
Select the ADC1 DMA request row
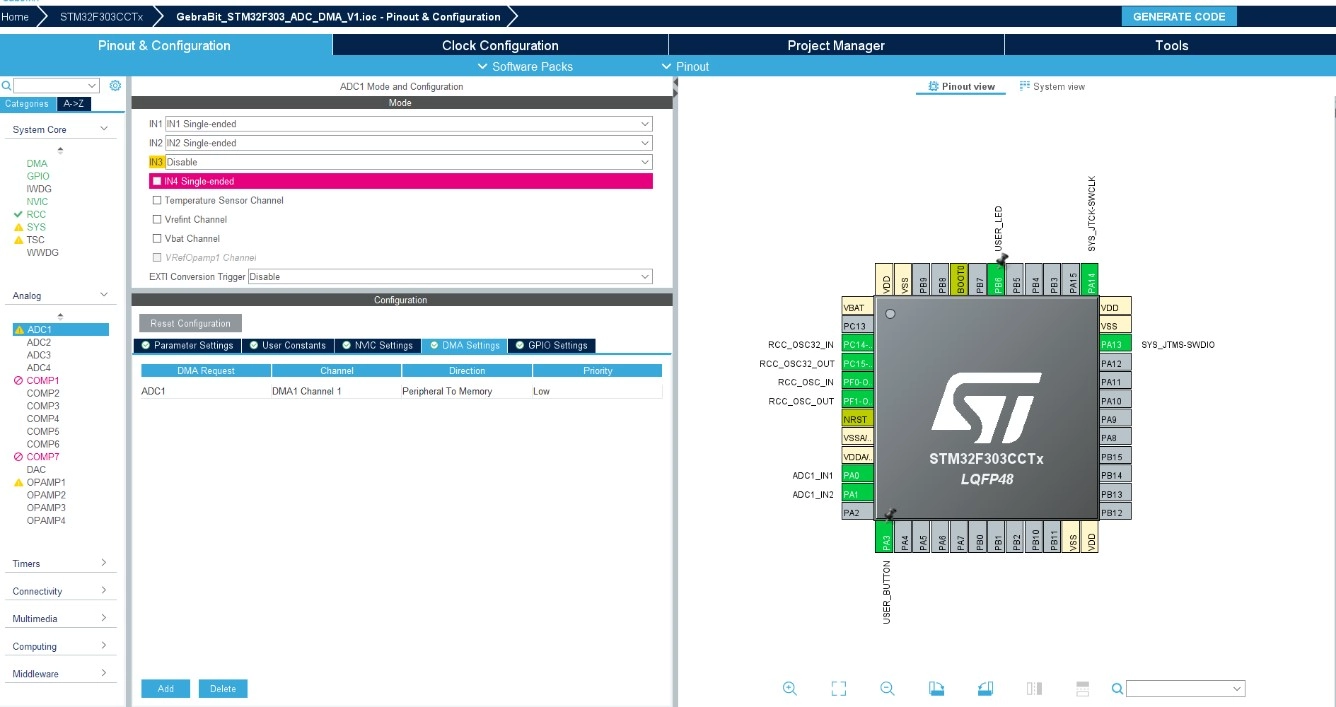click(x=401, y=391)
